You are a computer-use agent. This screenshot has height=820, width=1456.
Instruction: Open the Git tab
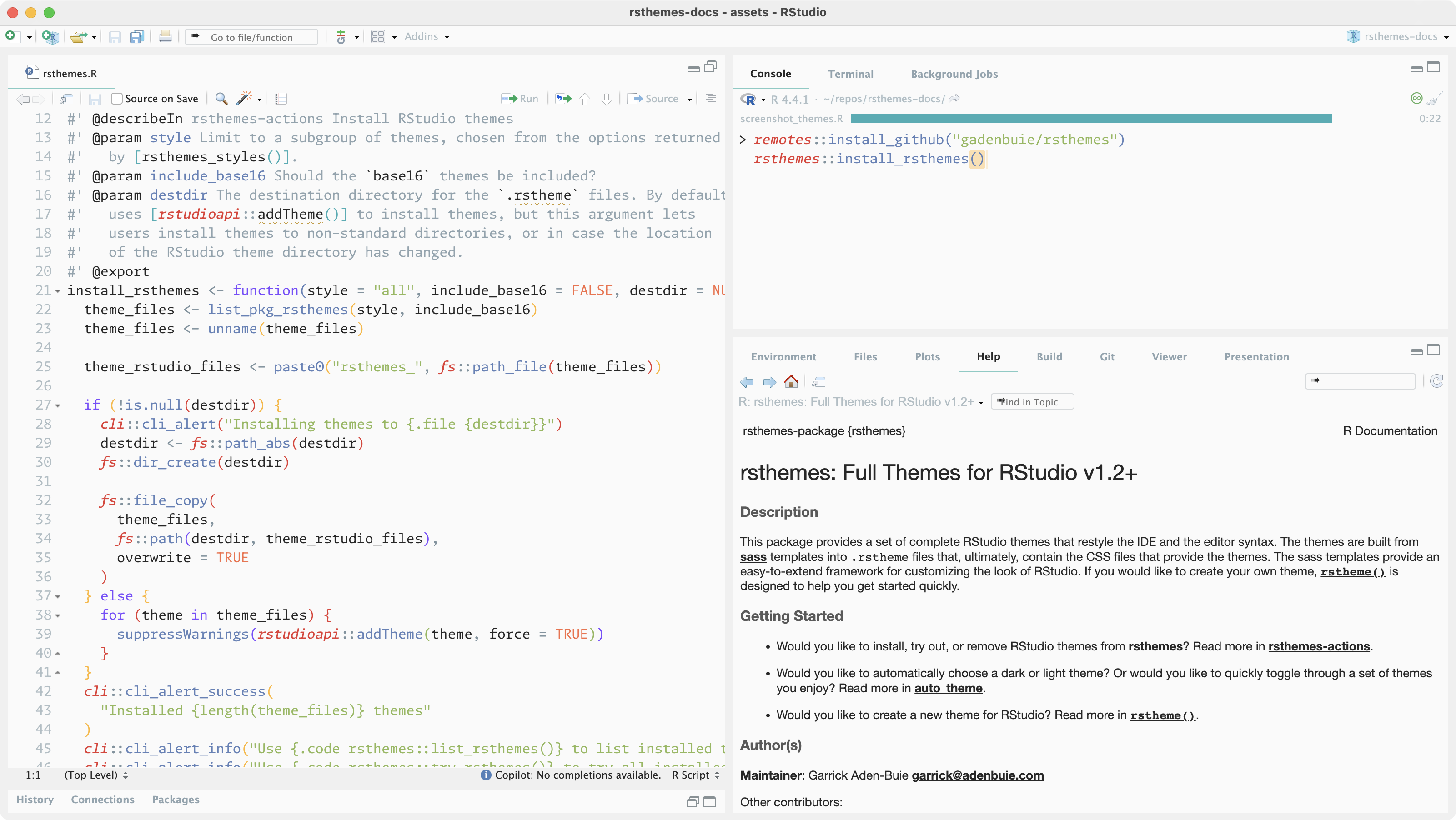(1107, 357)
